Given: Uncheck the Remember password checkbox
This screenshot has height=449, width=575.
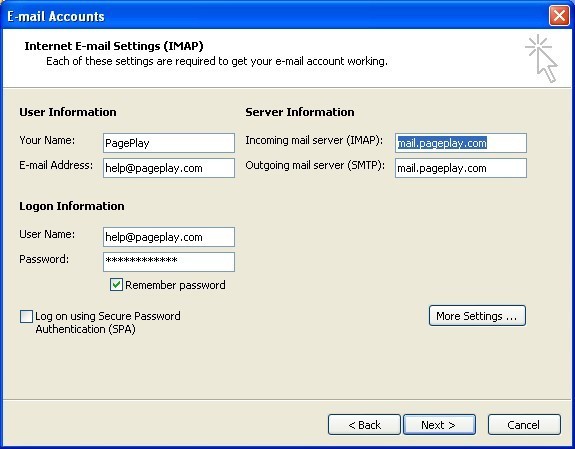Looking at the screenshot, I should pos(116,285).
